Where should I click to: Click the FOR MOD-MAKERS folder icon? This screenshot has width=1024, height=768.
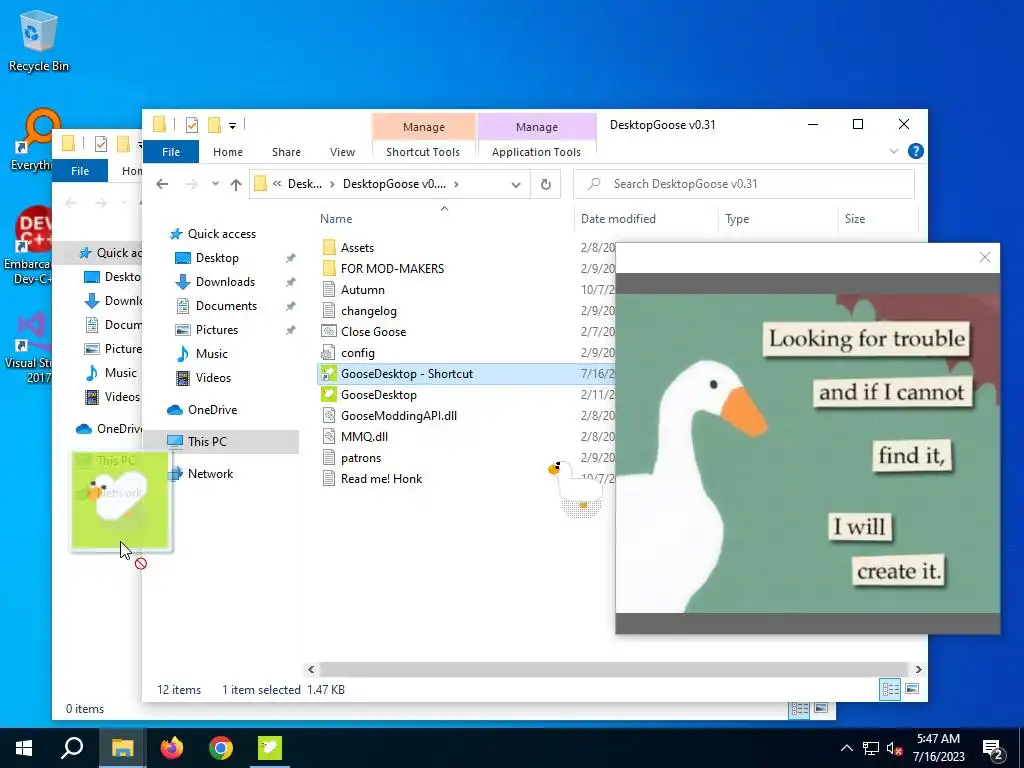tap(329, 268)
